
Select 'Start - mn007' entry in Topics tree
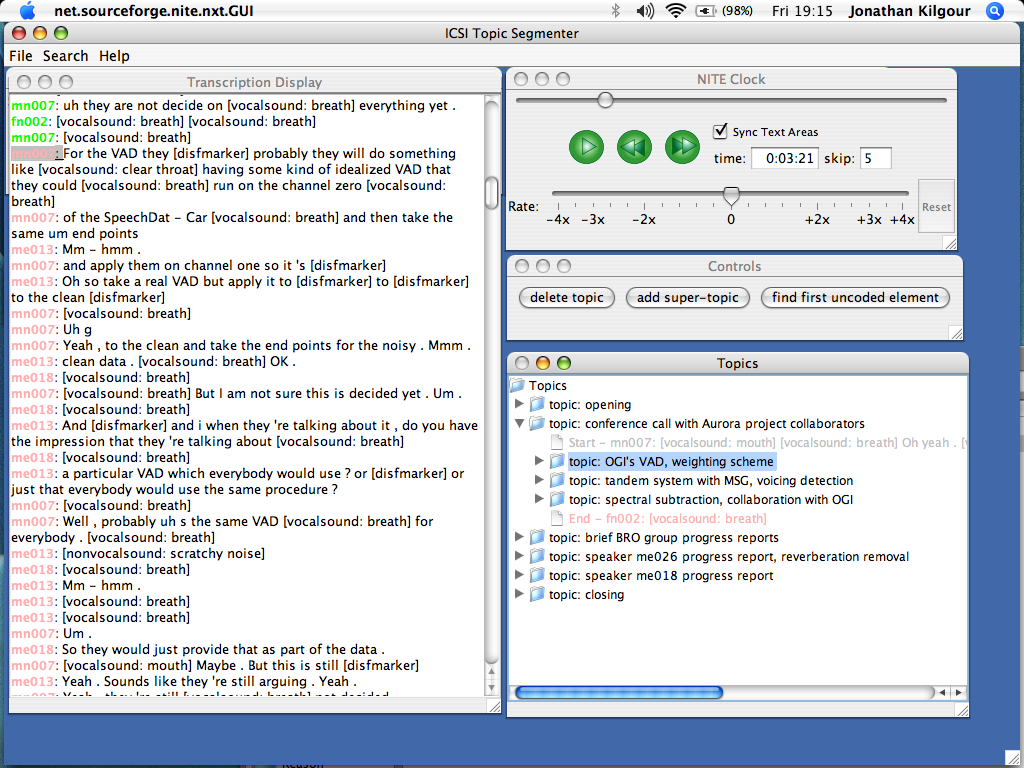[x=767, y=443]
